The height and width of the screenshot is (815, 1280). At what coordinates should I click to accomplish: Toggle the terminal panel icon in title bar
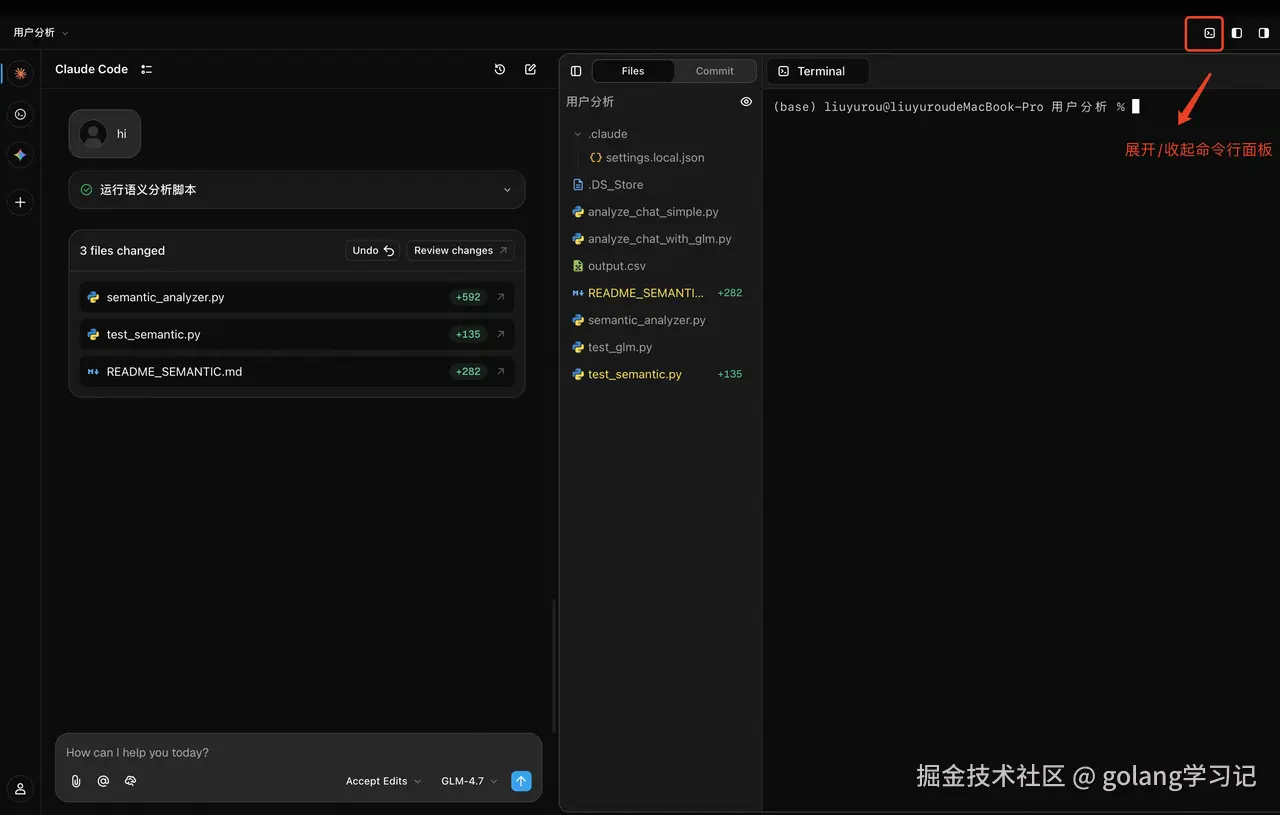(x=1209, y=33)
